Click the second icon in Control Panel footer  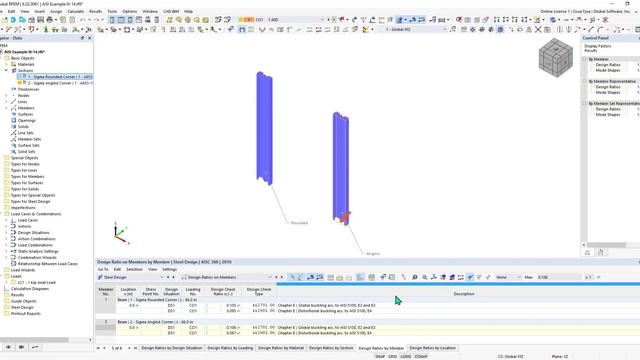click(601, 252)
